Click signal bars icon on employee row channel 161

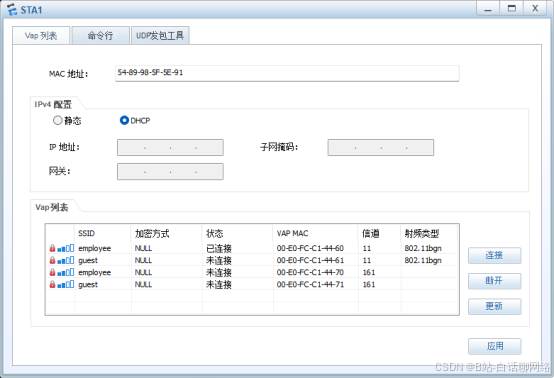click(65, 272)
